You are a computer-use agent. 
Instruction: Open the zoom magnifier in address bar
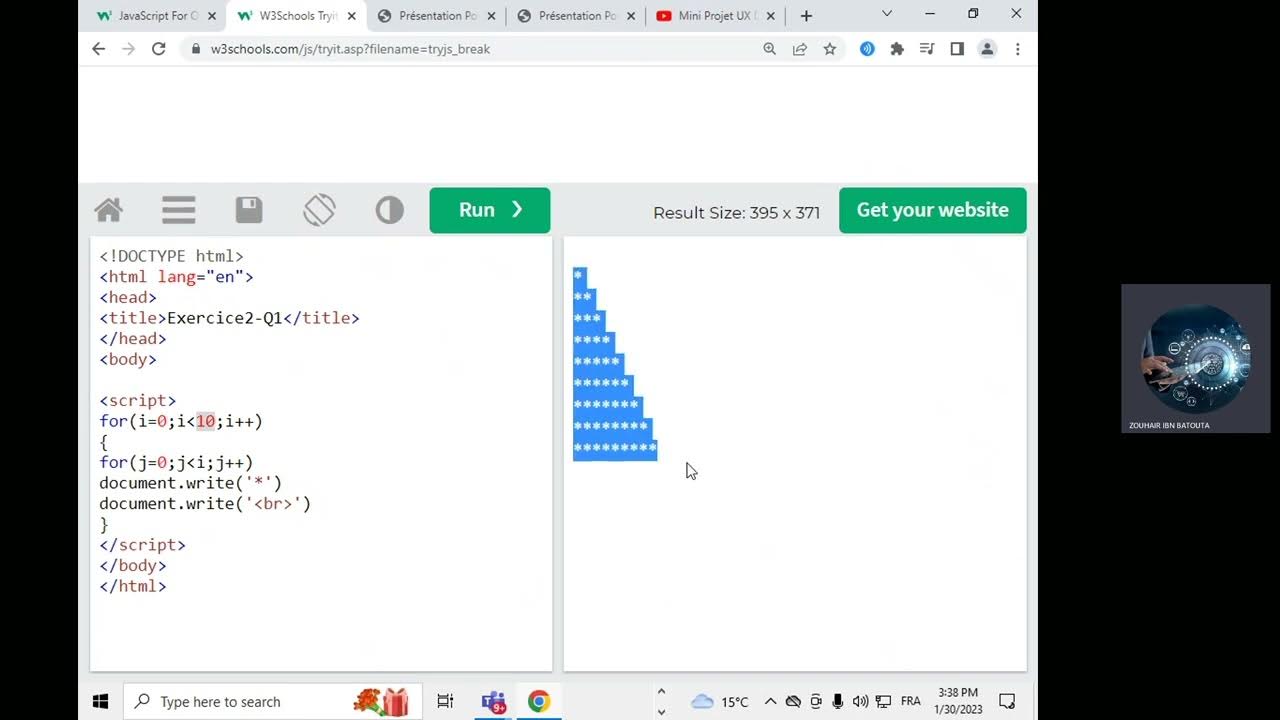point(769,48)
